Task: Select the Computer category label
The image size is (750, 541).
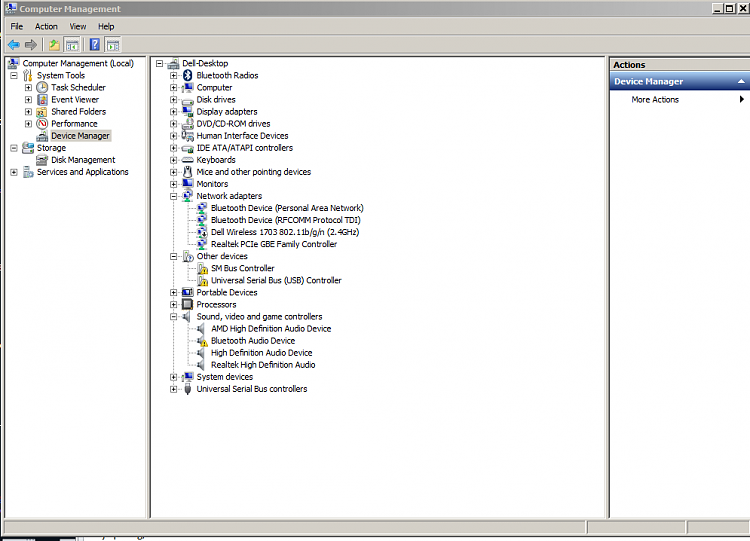Action: click(x=214, y=88)
